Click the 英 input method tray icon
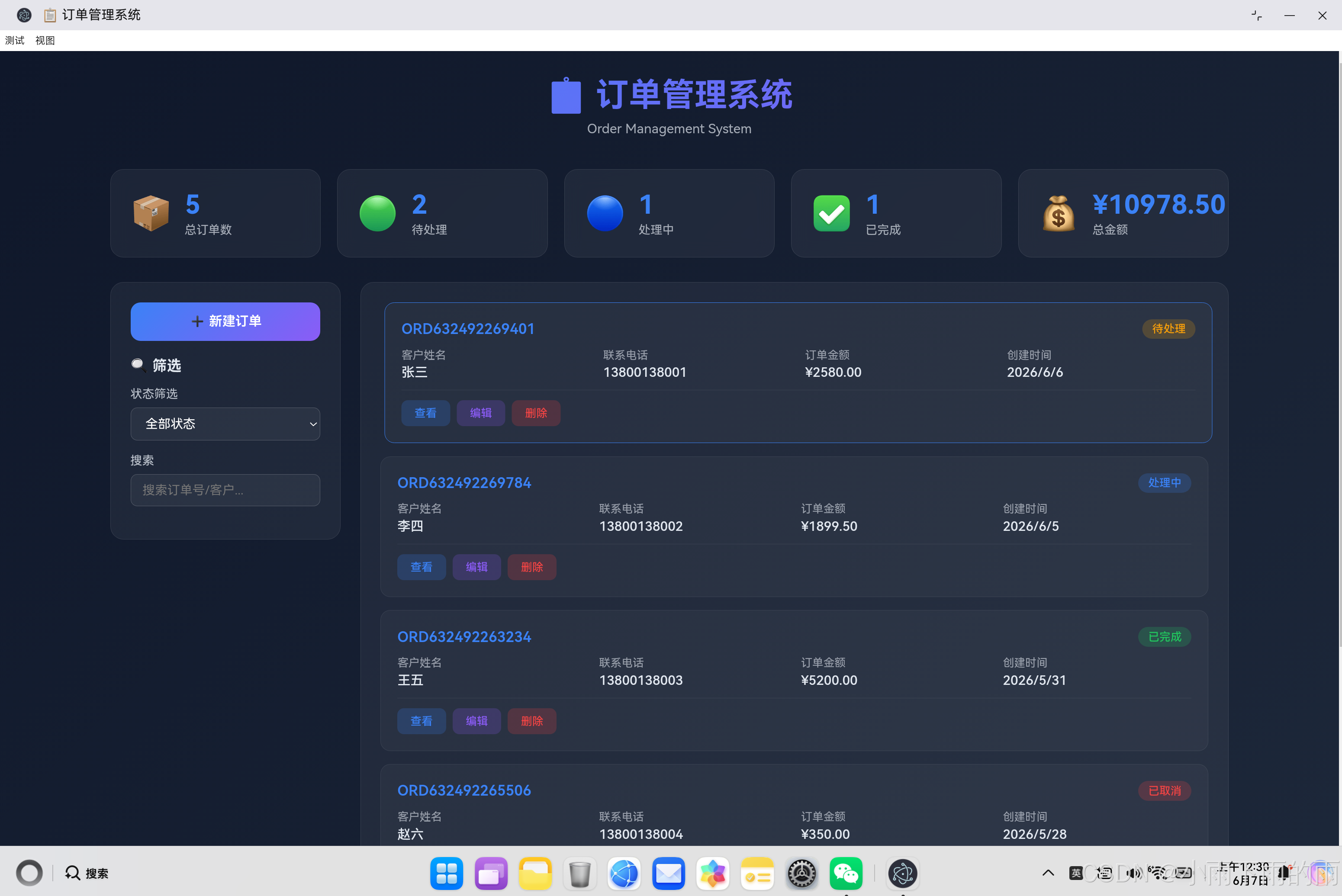This screenshot has width=1342, height=896. coord(1076,873)
